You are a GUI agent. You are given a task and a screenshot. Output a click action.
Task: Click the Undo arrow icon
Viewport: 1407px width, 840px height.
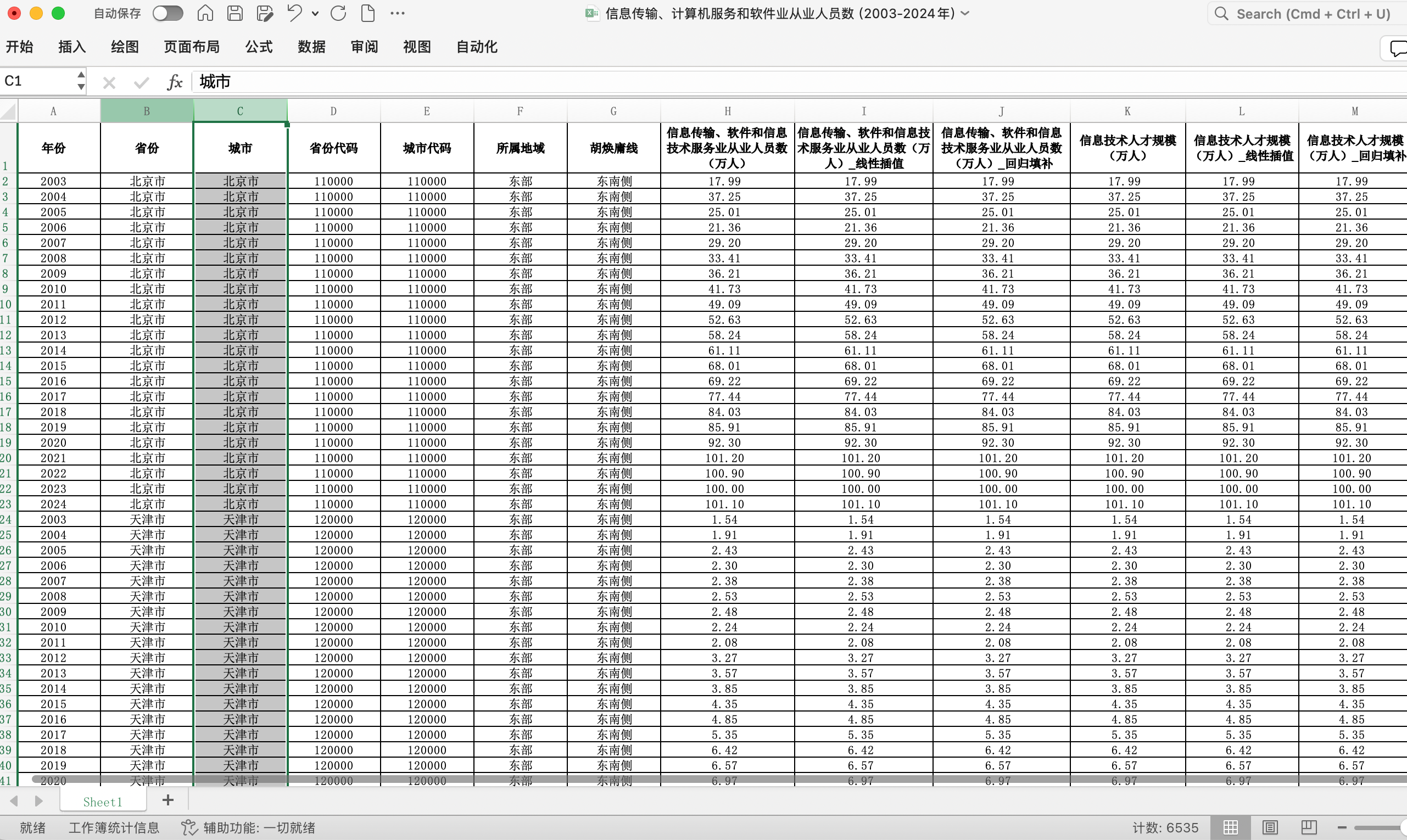click(x=294, y=13)
